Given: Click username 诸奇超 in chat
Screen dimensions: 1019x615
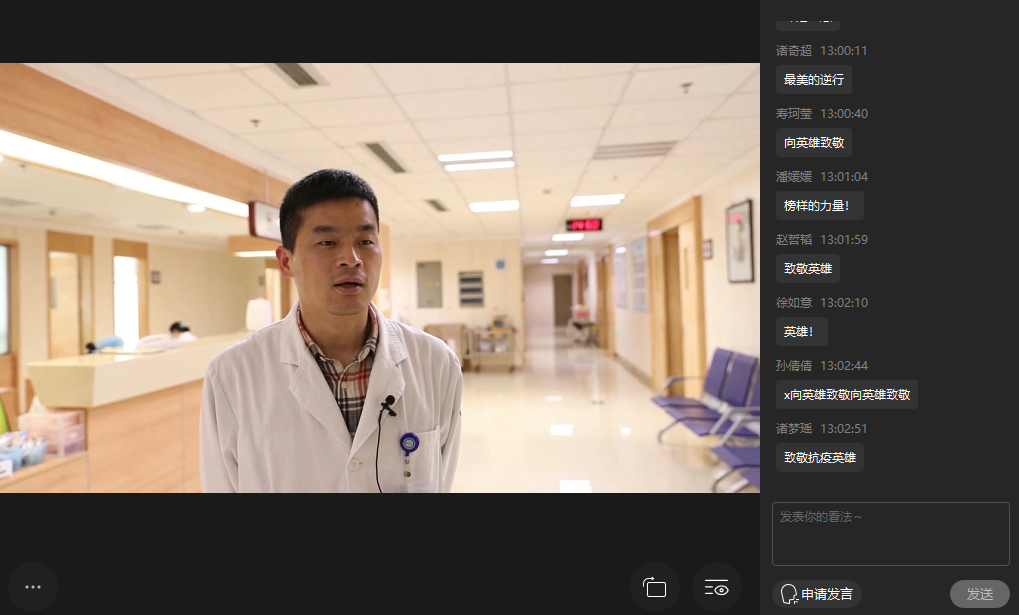Looking at the screenshot, I should pos(794,50).
